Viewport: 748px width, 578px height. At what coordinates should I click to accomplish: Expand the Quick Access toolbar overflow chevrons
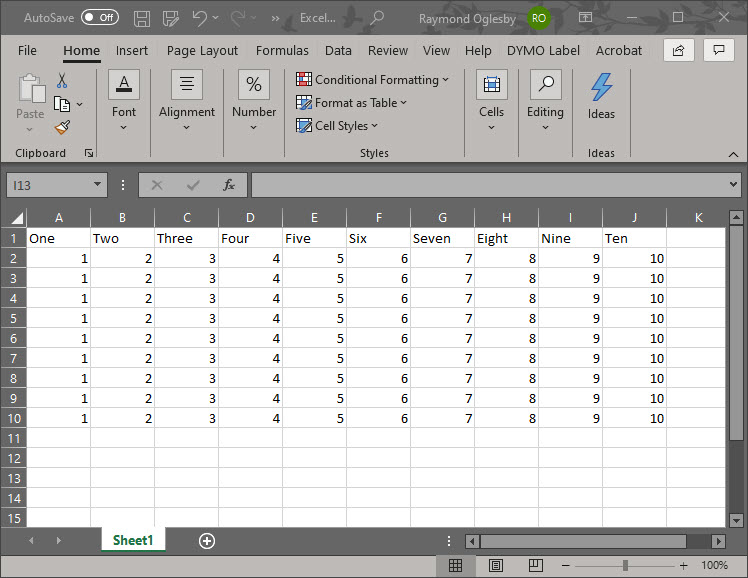275,19
